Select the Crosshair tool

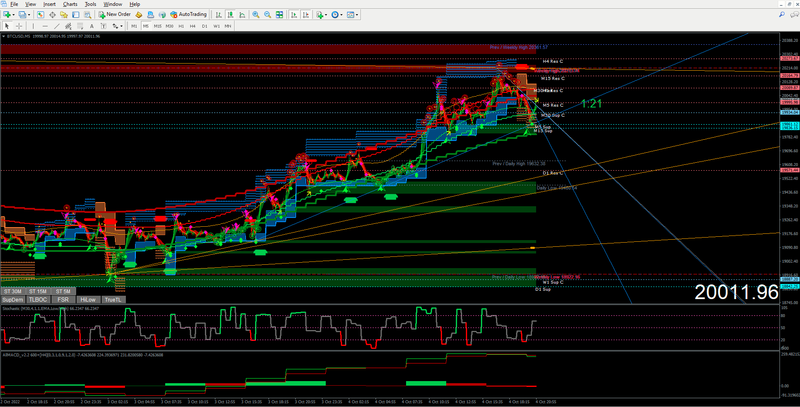pyautogui.click(x=19, y=26)
